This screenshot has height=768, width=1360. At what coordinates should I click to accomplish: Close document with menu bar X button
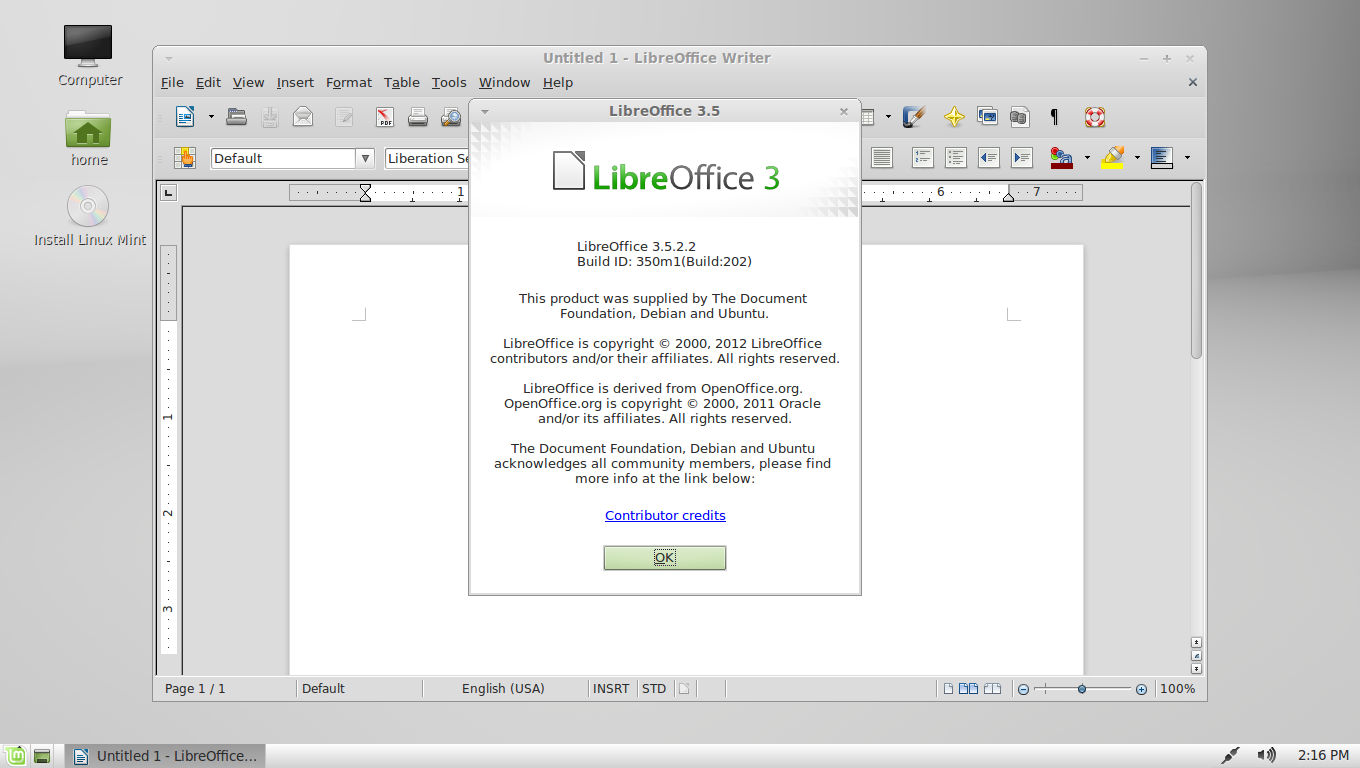[1193, 83]
